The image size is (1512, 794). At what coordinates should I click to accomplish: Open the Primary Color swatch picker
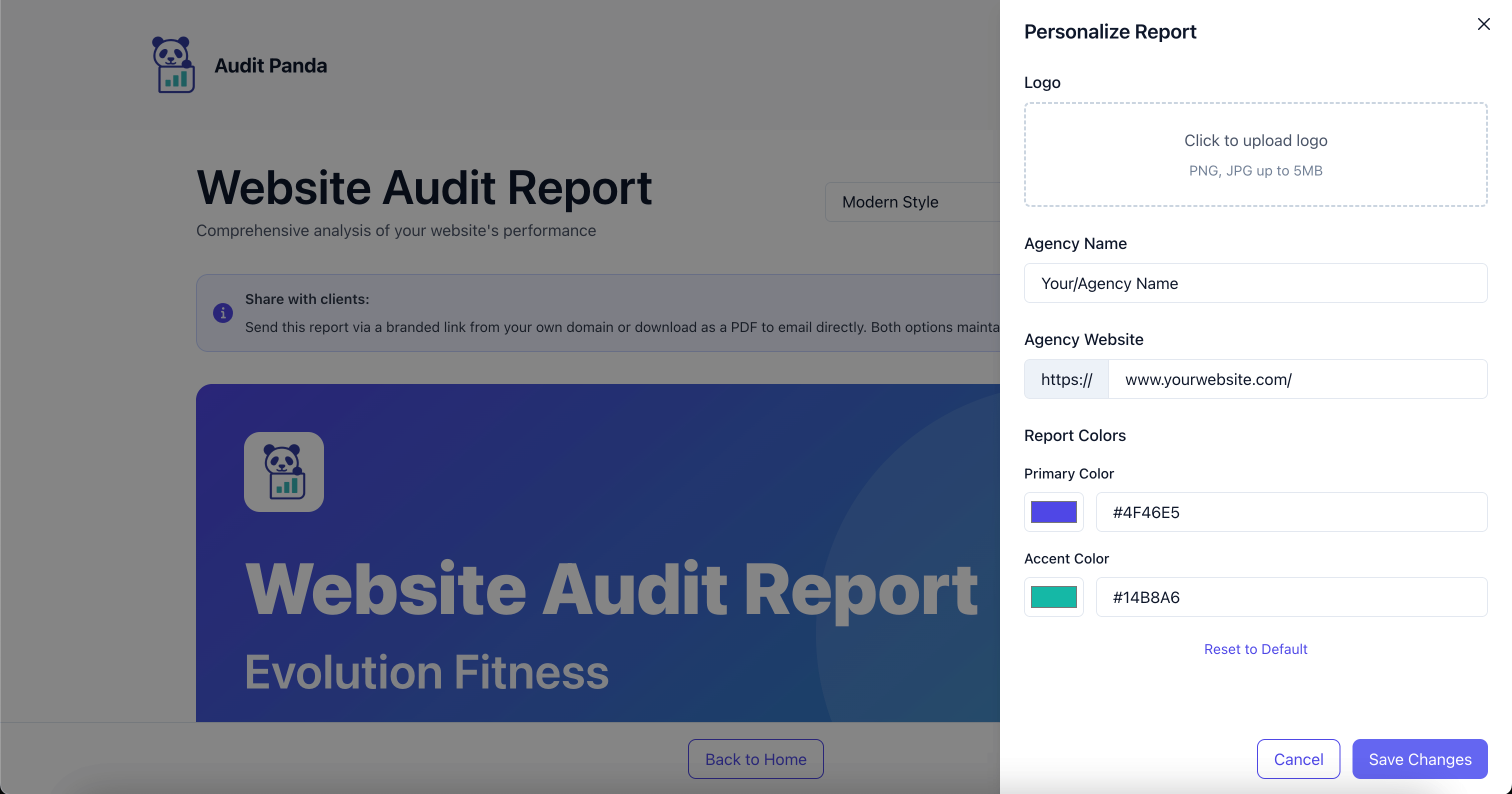(x=1053, y=511)
